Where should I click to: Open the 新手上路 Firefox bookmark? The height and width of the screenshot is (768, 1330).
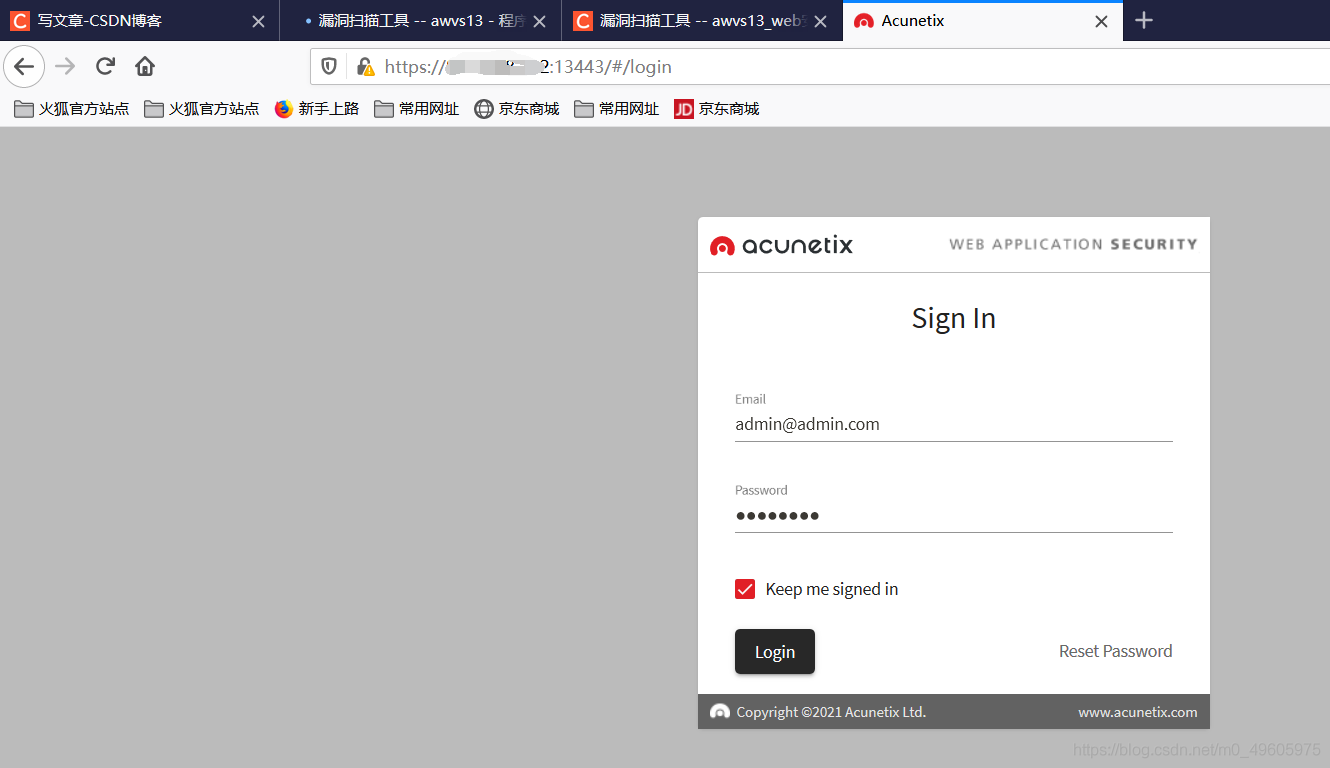tap(317, 109)
